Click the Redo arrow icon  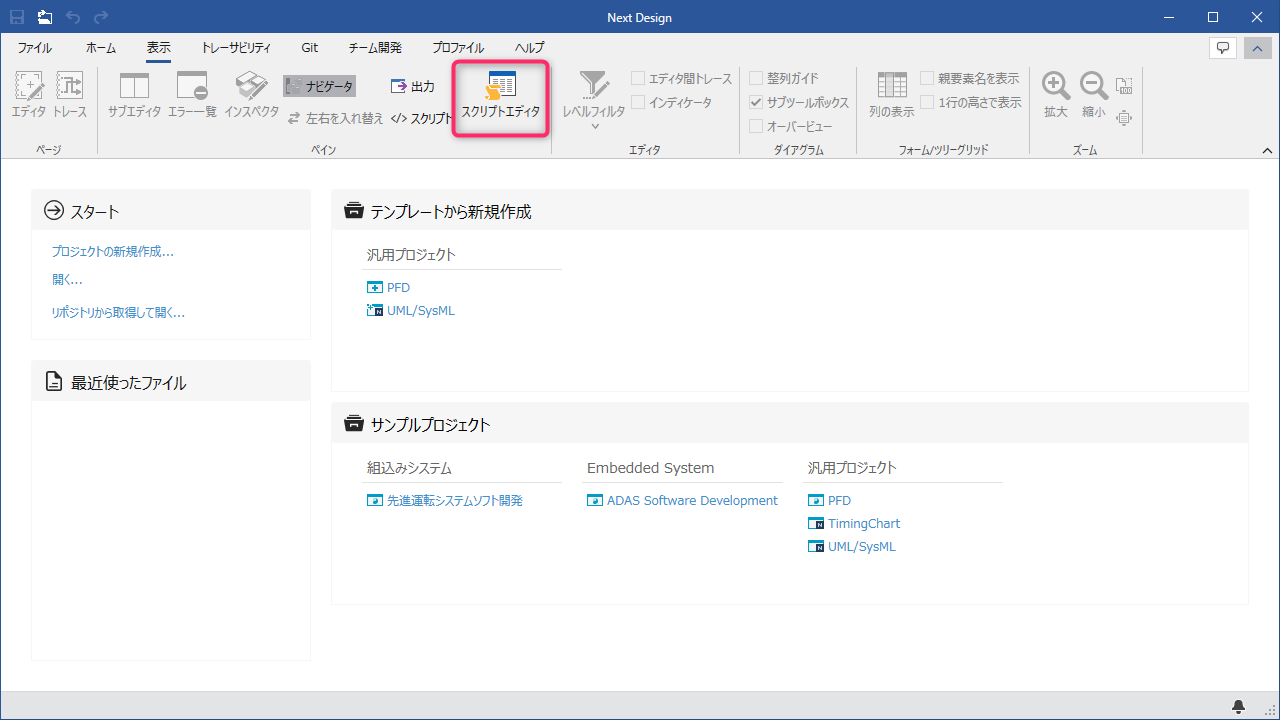(x=101, y=17)
